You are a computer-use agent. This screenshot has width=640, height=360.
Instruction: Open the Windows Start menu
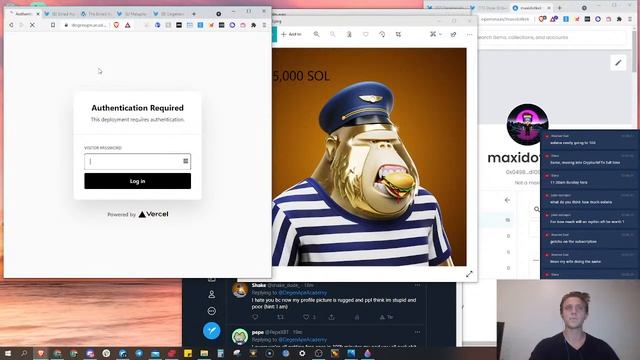pos(8,353)
